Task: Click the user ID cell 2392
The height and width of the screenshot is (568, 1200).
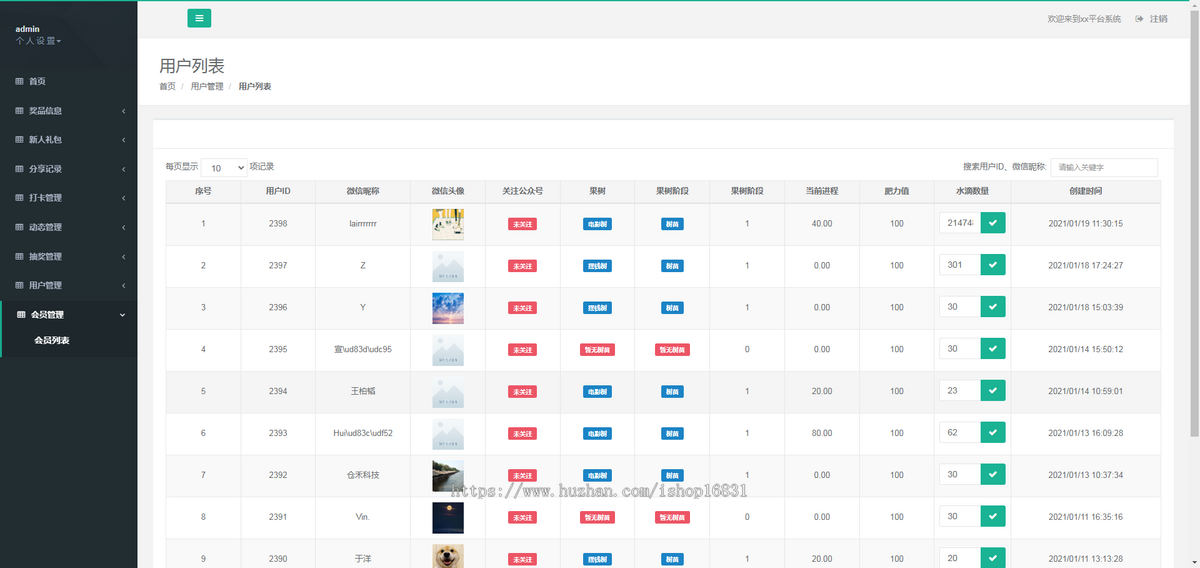Action: [278, 475]
